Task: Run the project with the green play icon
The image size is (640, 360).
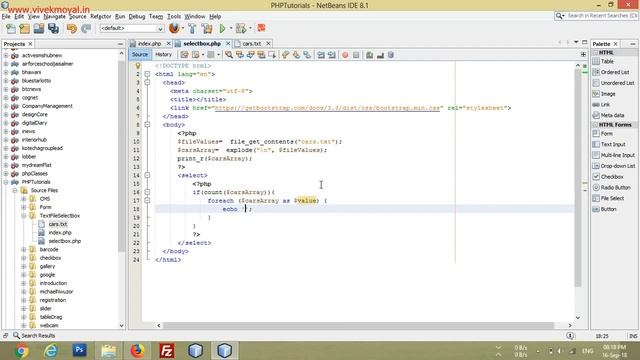Action: point(222,28)
